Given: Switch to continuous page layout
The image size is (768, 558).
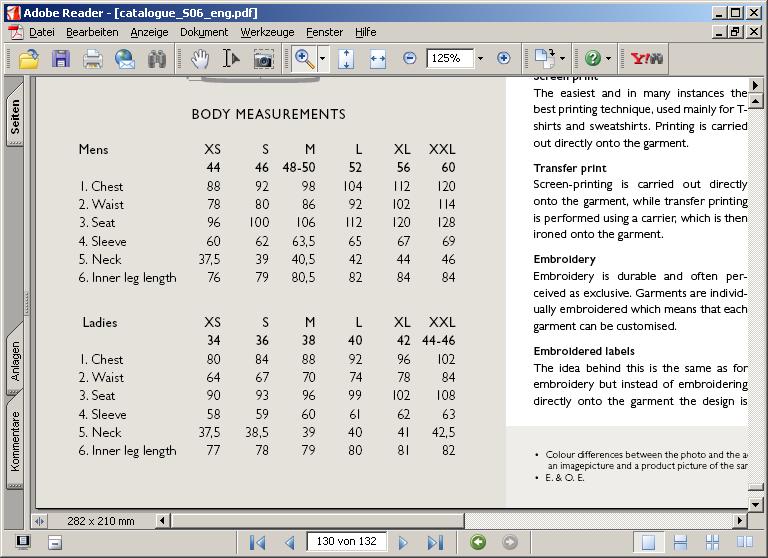Looking at the screenshot, I should click(x=680, y=542).
